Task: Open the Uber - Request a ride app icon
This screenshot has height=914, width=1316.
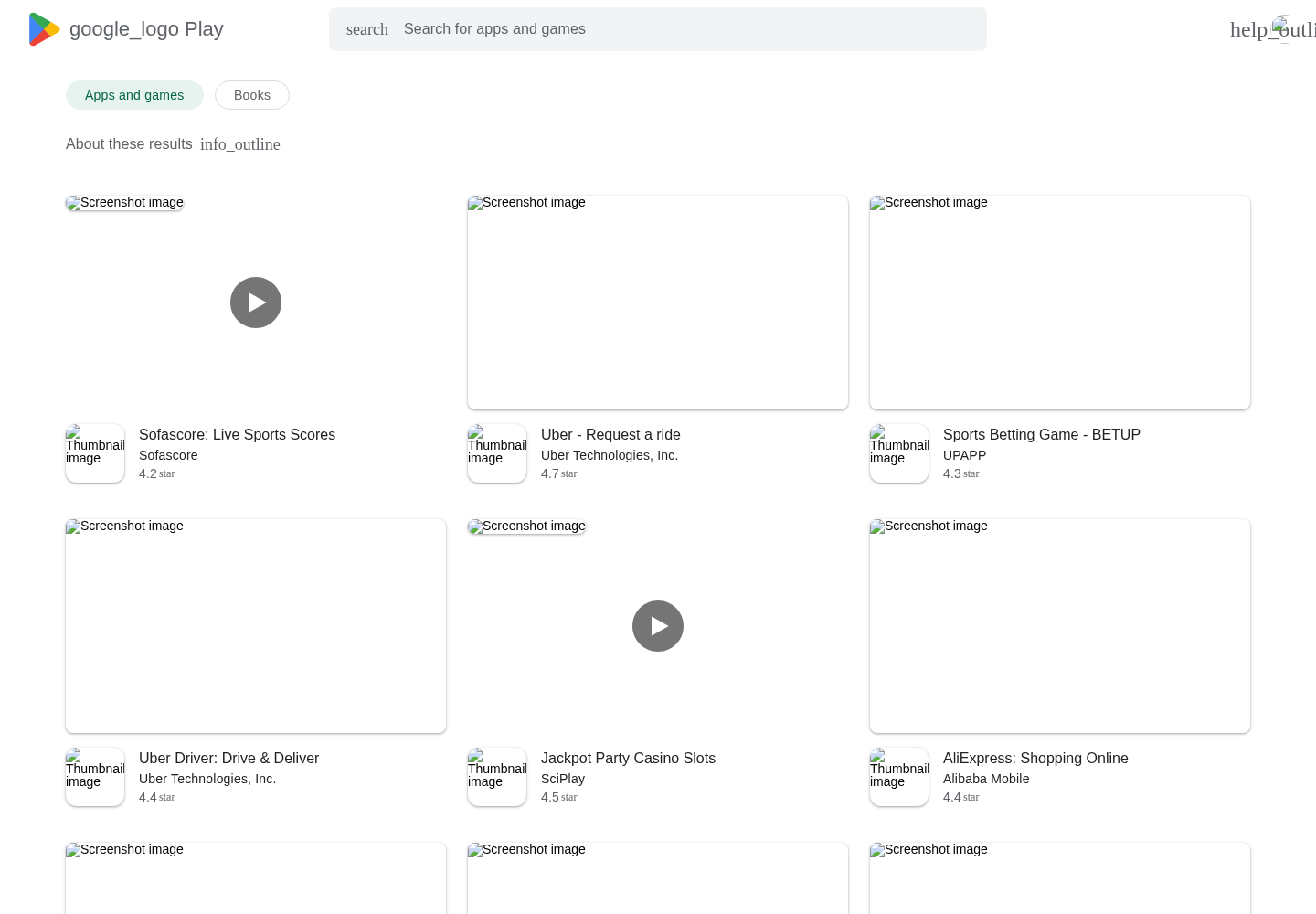Action: pyautogui.click(x=497, y=453)
